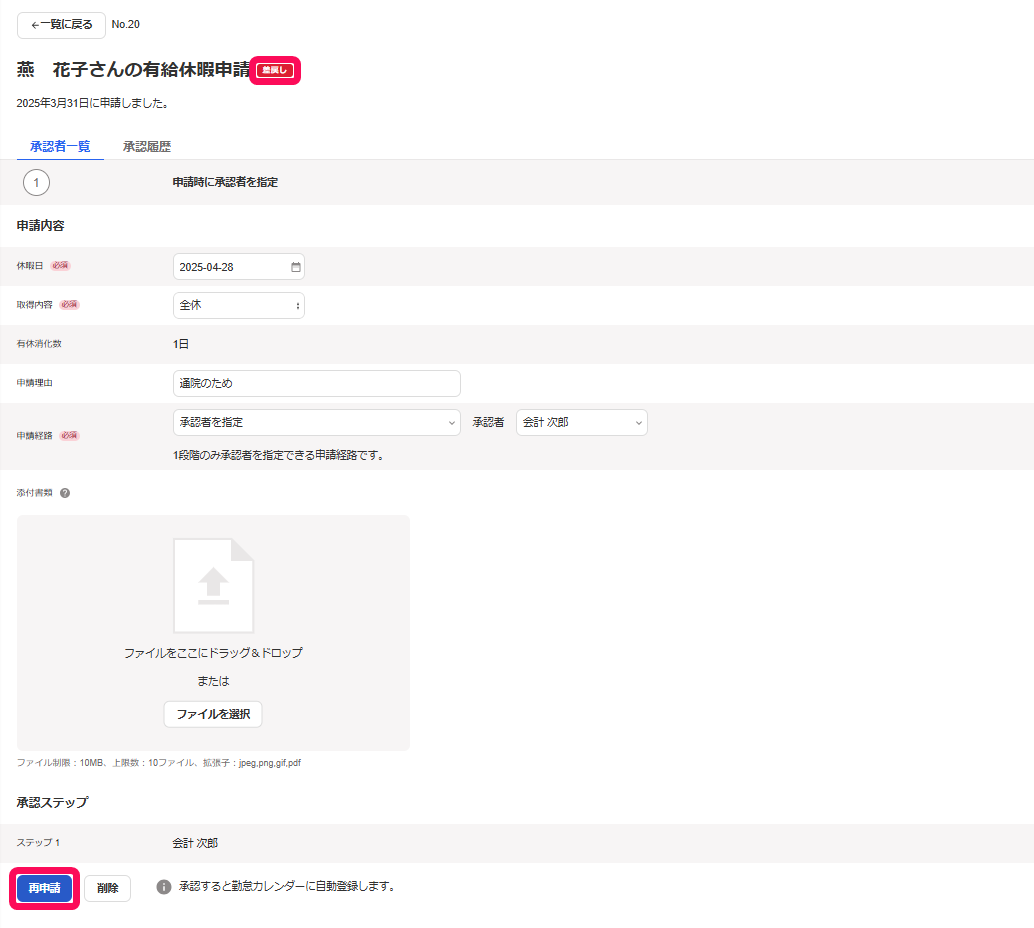1034x928 pixels.
Task: Click the 休暇日 calendar icon
Action: pos(295,267)
